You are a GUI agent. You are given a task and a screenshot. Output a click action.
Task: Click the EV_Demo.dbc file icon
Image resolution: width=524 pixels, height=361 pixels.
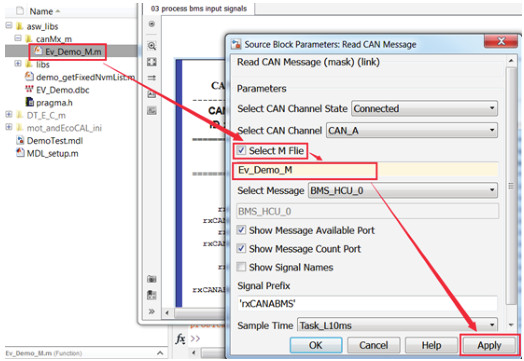click(29, 89)
